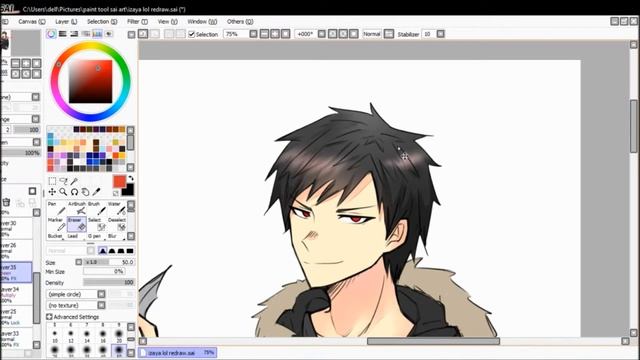Toggle scratchpad panel display
640x360 pixels.
(x=109, y=34)
